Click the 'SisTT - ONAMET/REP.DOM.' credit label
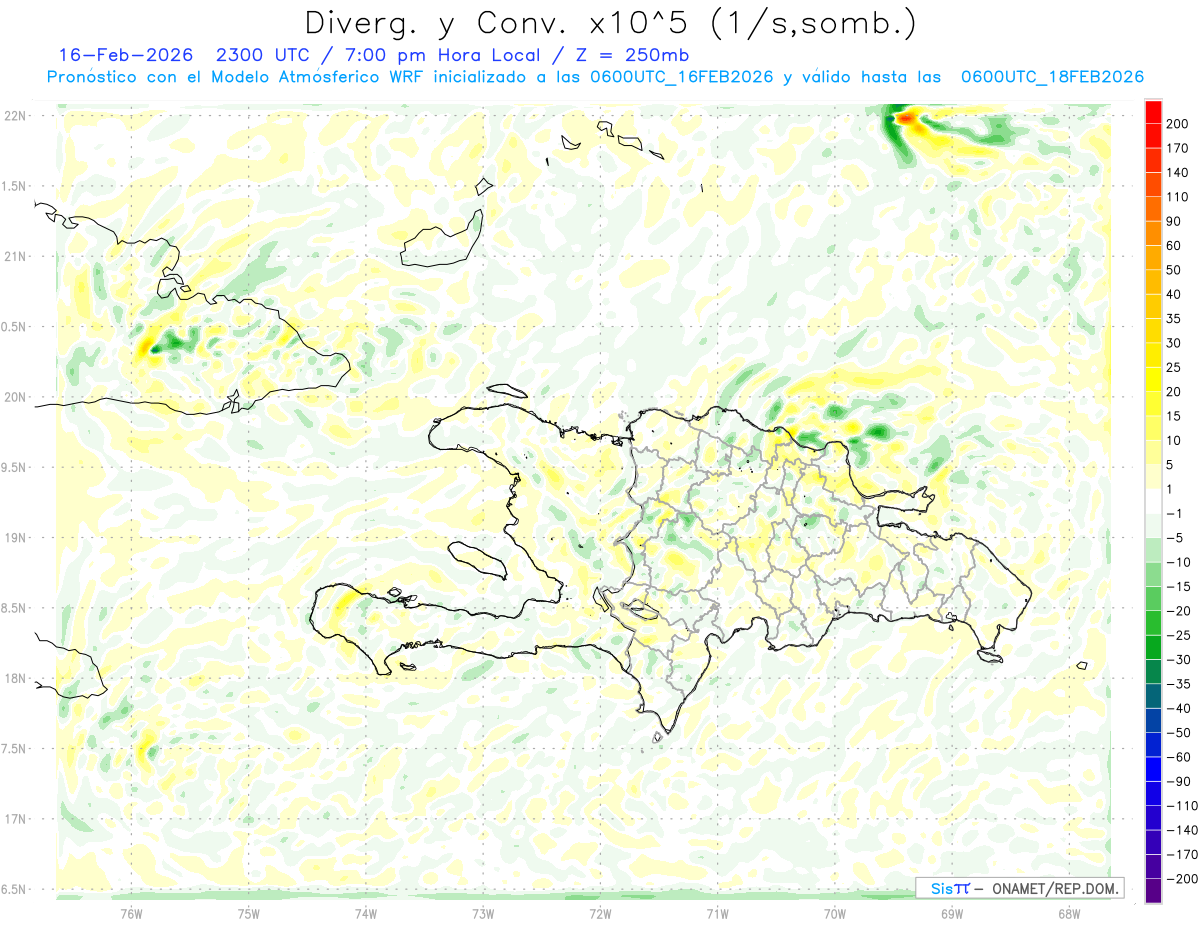The width and height of the screenshot is (1200, 927). [1019, 888]
